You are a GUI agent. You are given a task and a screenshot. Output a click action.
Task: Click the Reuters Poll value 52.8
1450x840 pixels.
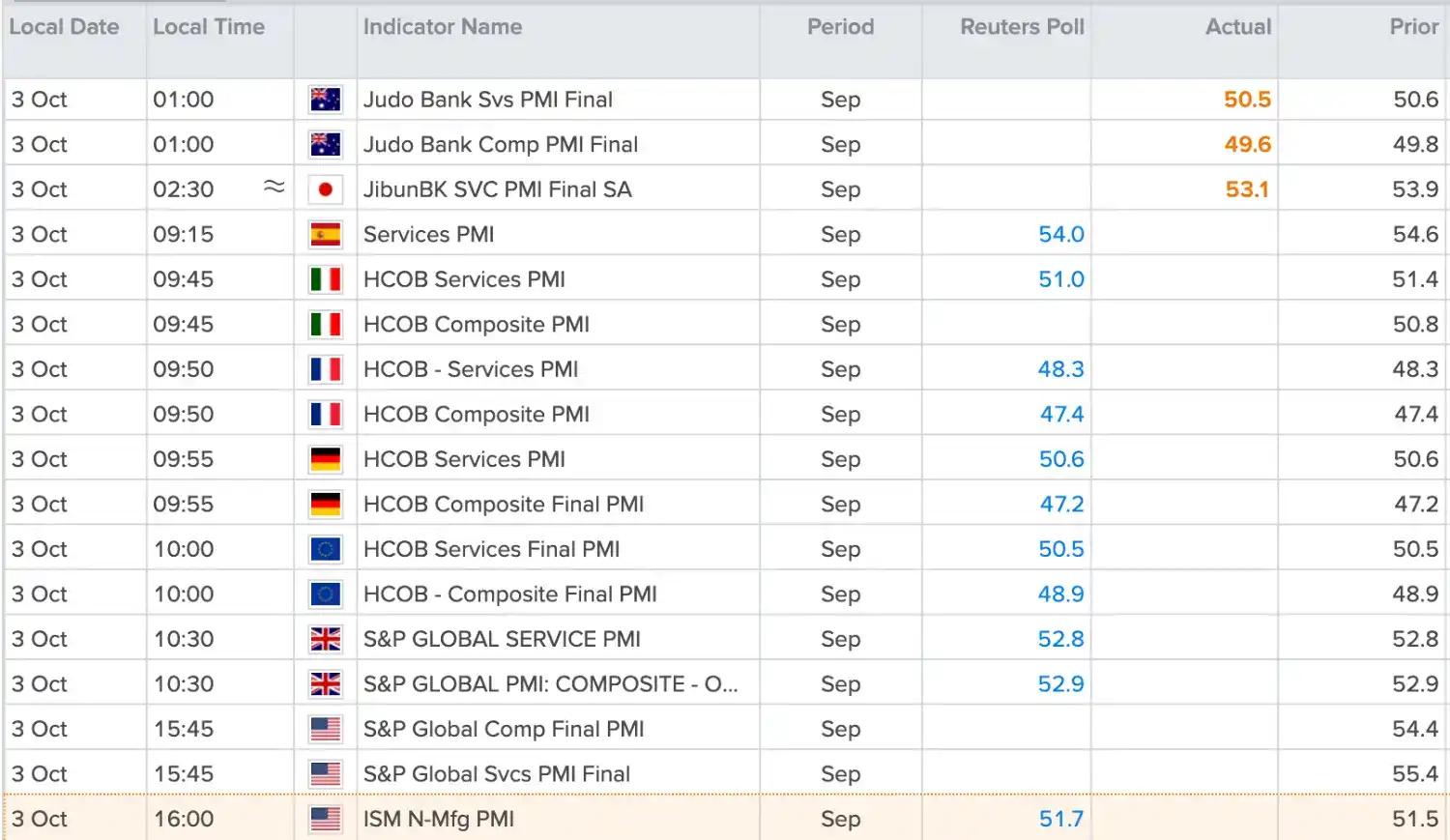pyautogui.click(x=1061, y=639)
